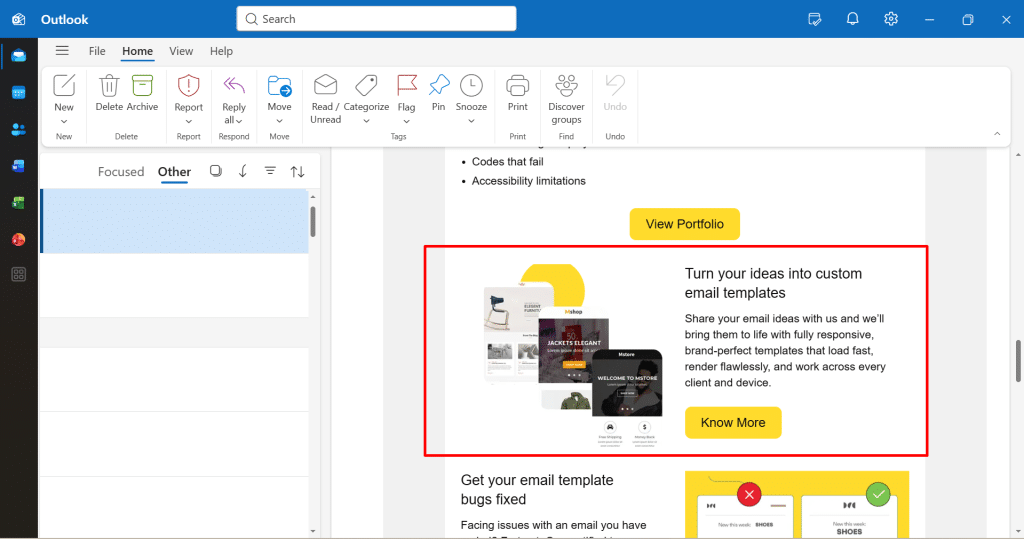Open the Calendar app in sidebar
Viewport: 1024px width, 539px height.
tap(18, 93)
